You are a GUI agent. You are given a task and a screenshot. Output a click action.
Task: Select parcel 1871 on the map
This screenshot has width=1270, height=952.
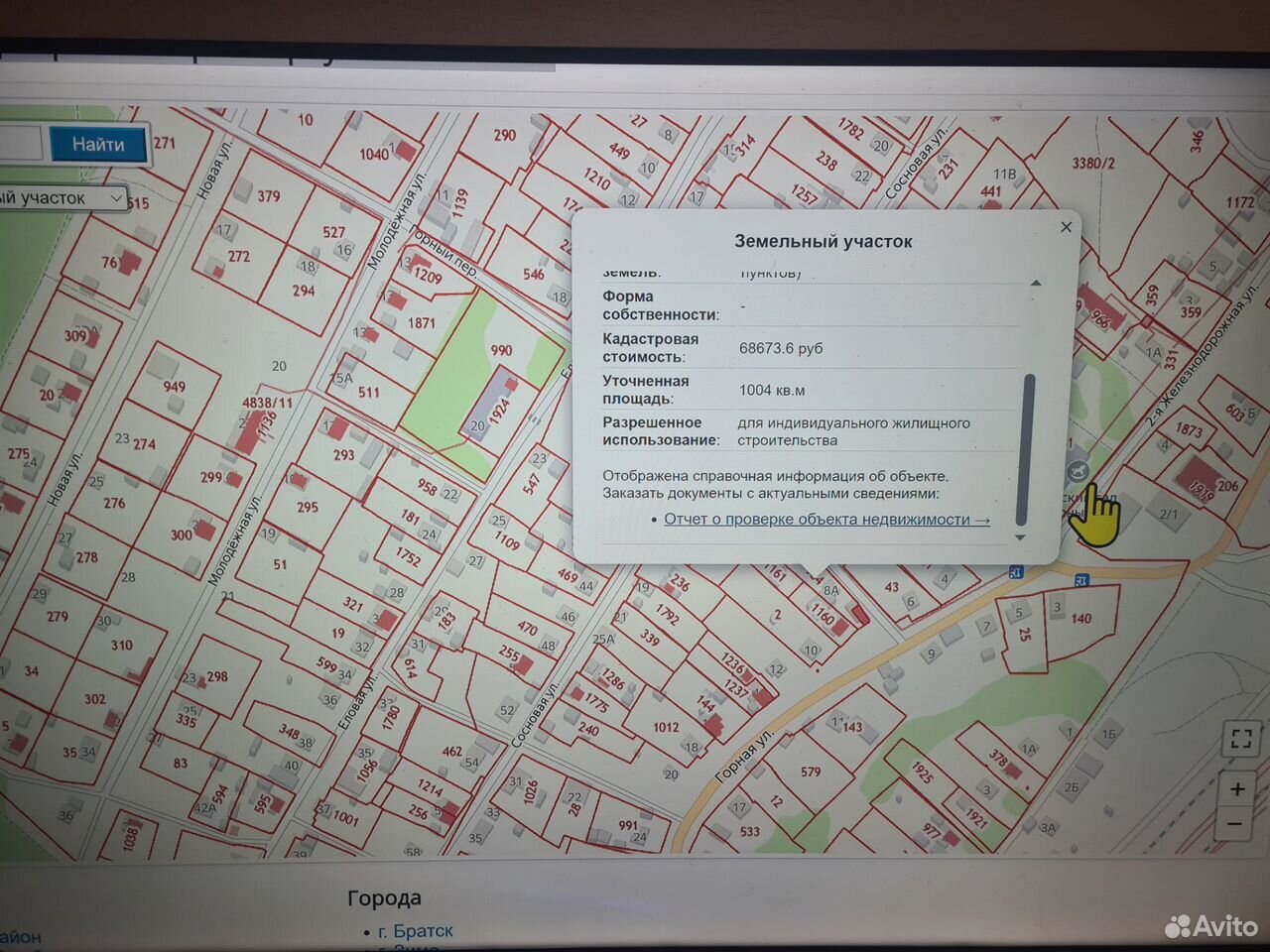(422, 322)
